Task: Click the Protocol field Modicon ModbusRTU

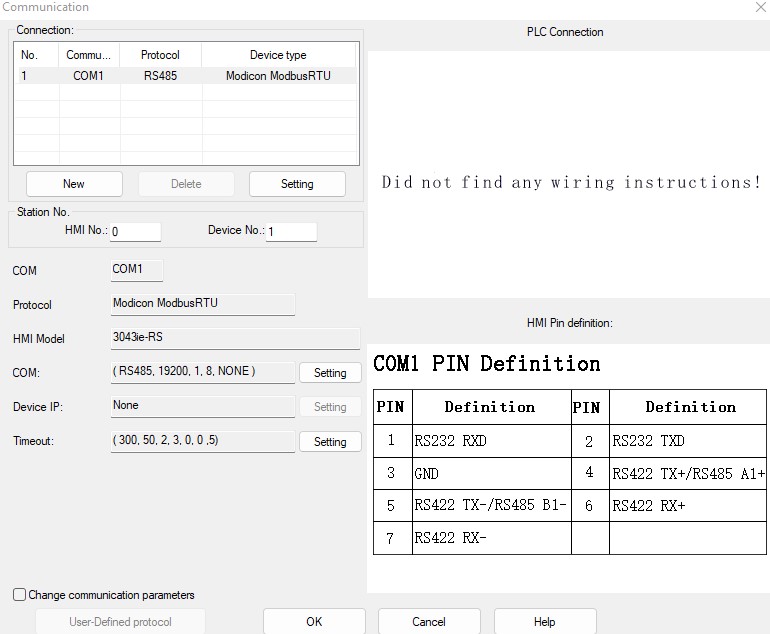Action: point(203,305)
